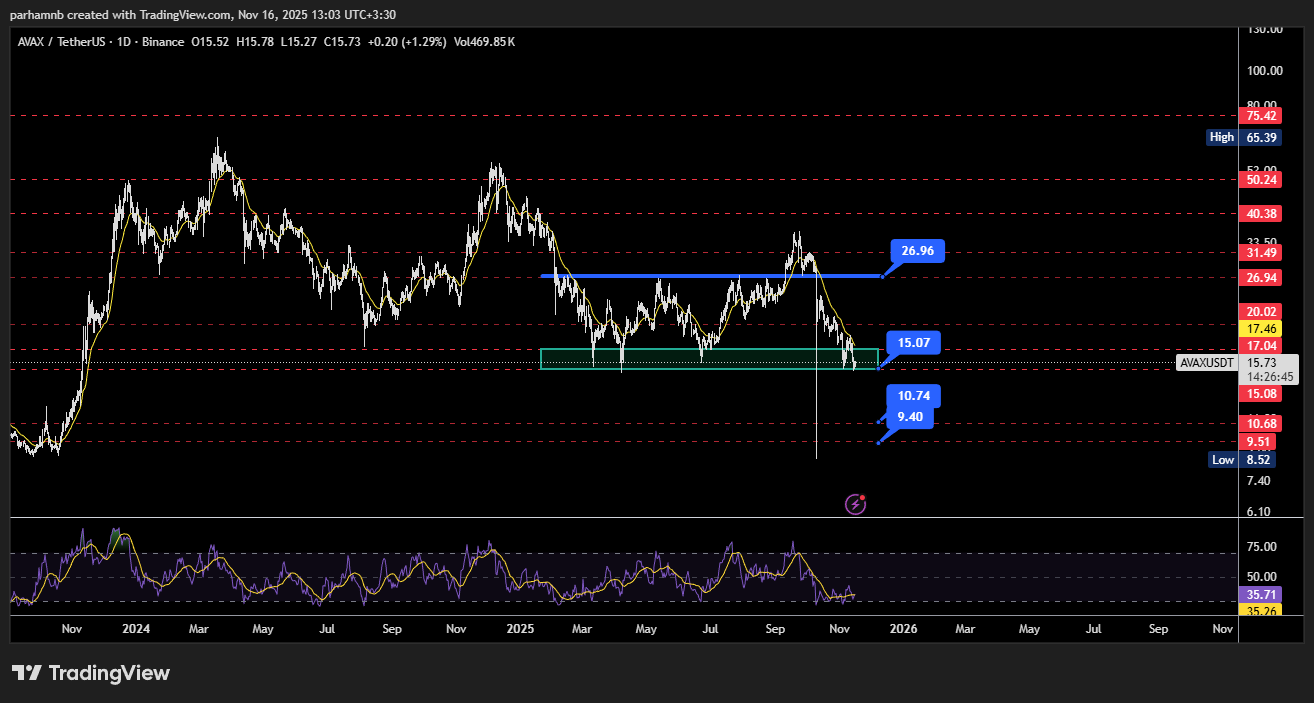
Task: Click the Vol 469.85K volume readout
Action: pos(484,41)
